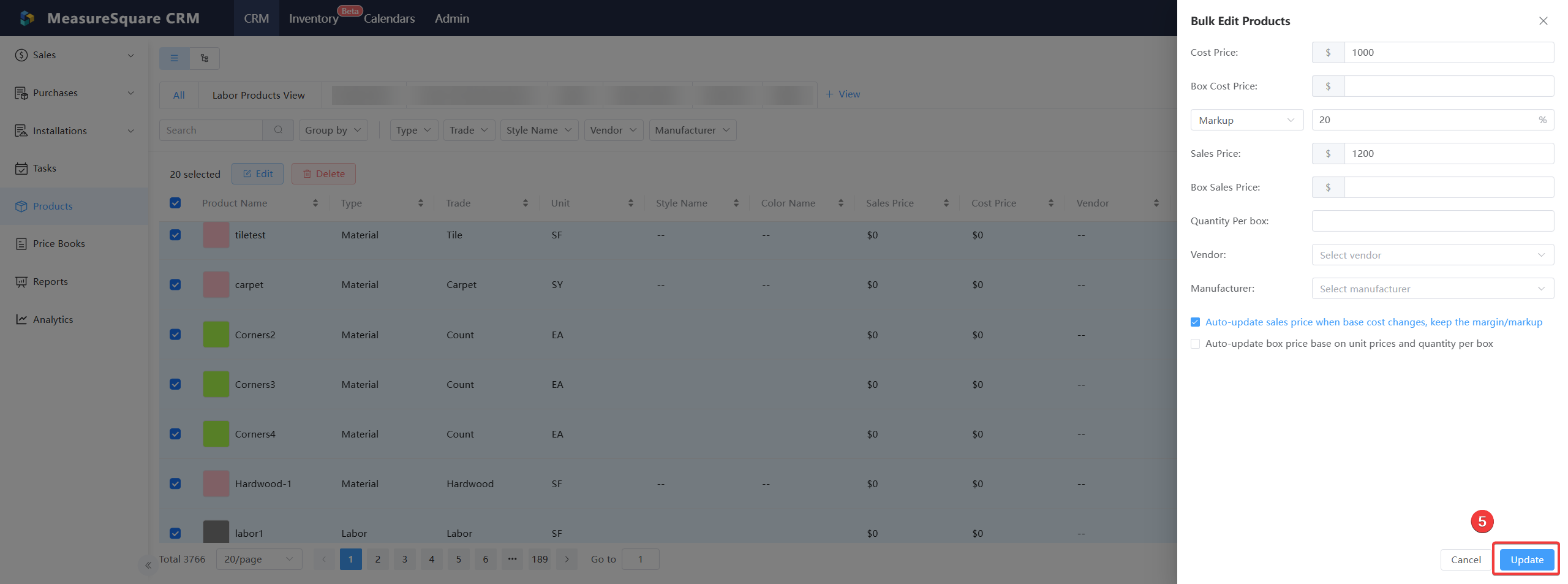Focus the Quantity Per box field
The width and height of the screenshot is (1568, 584).
point(1433,221)
